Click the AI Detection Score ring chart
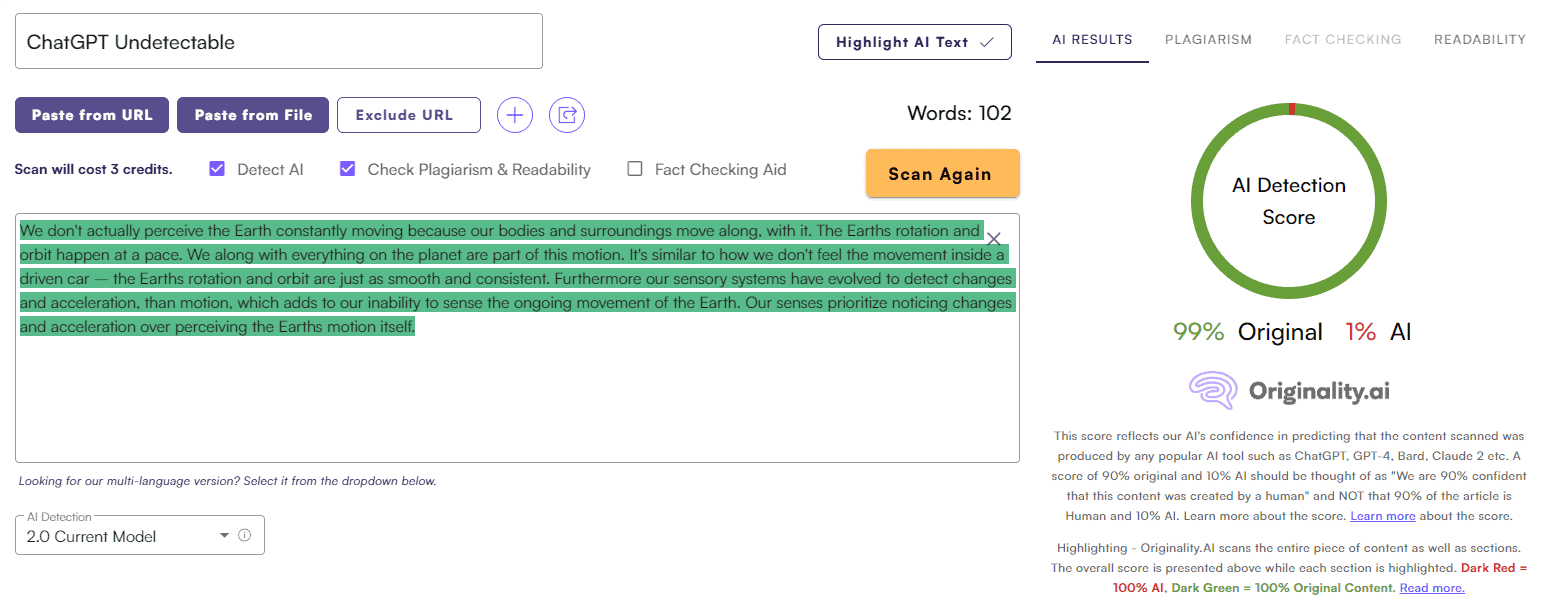Image resolution: width=1548 pixels, height=604 pixels. pos(1289,201)
